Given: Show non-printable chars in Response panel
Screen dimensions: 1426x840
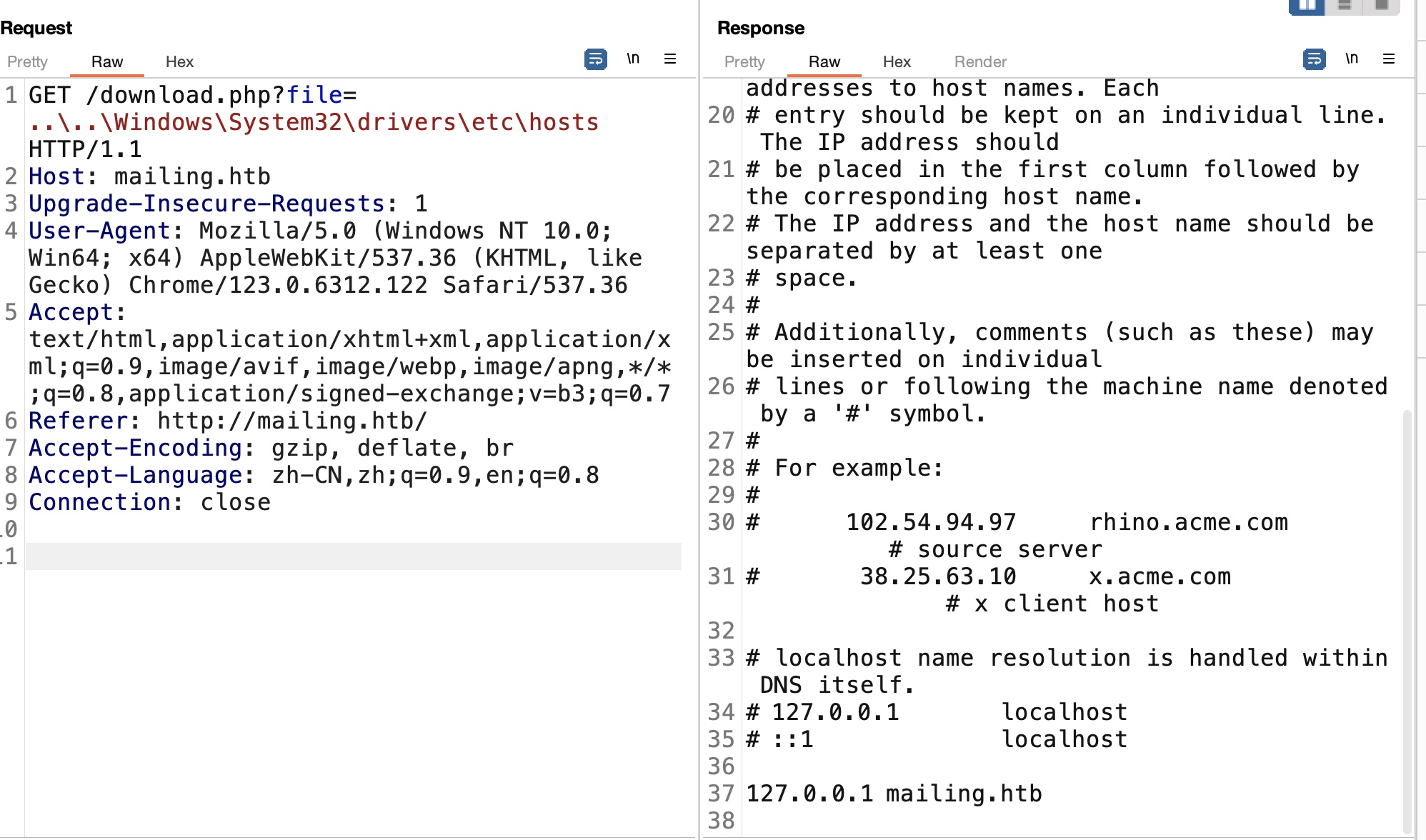Looking at the screenshot, I should (x=1352, y=59).
